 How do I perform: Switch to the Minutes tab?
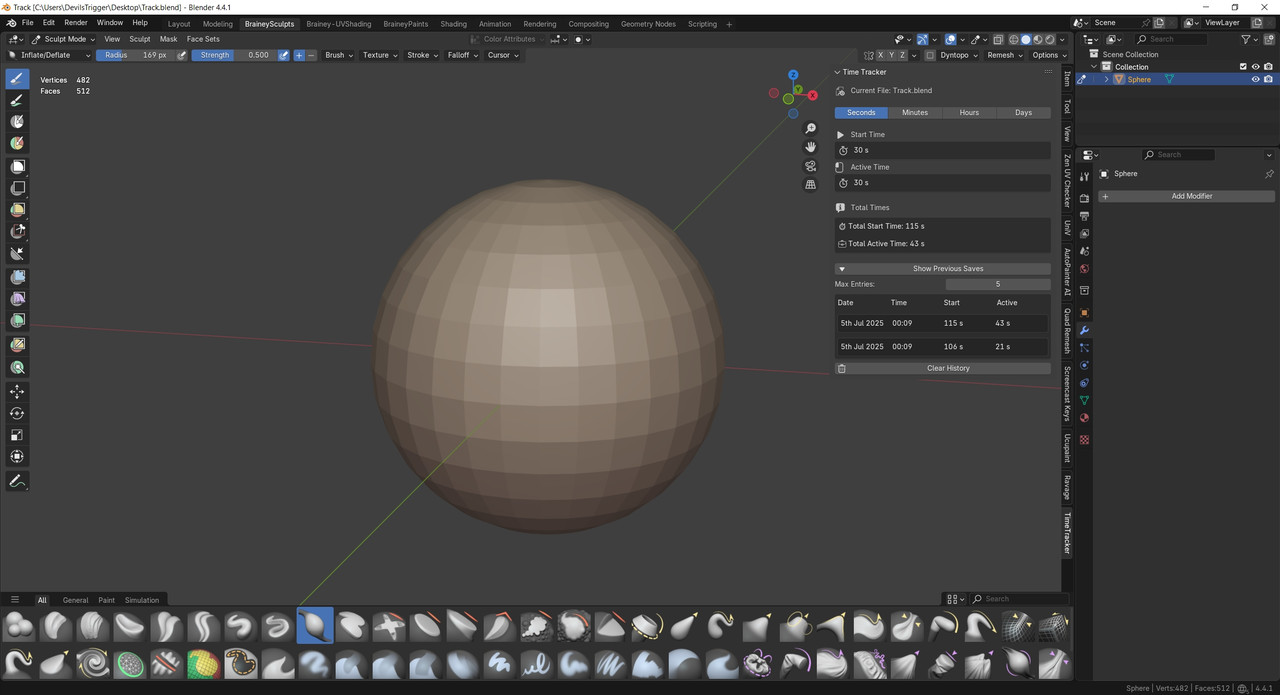(x=915, y=112)
